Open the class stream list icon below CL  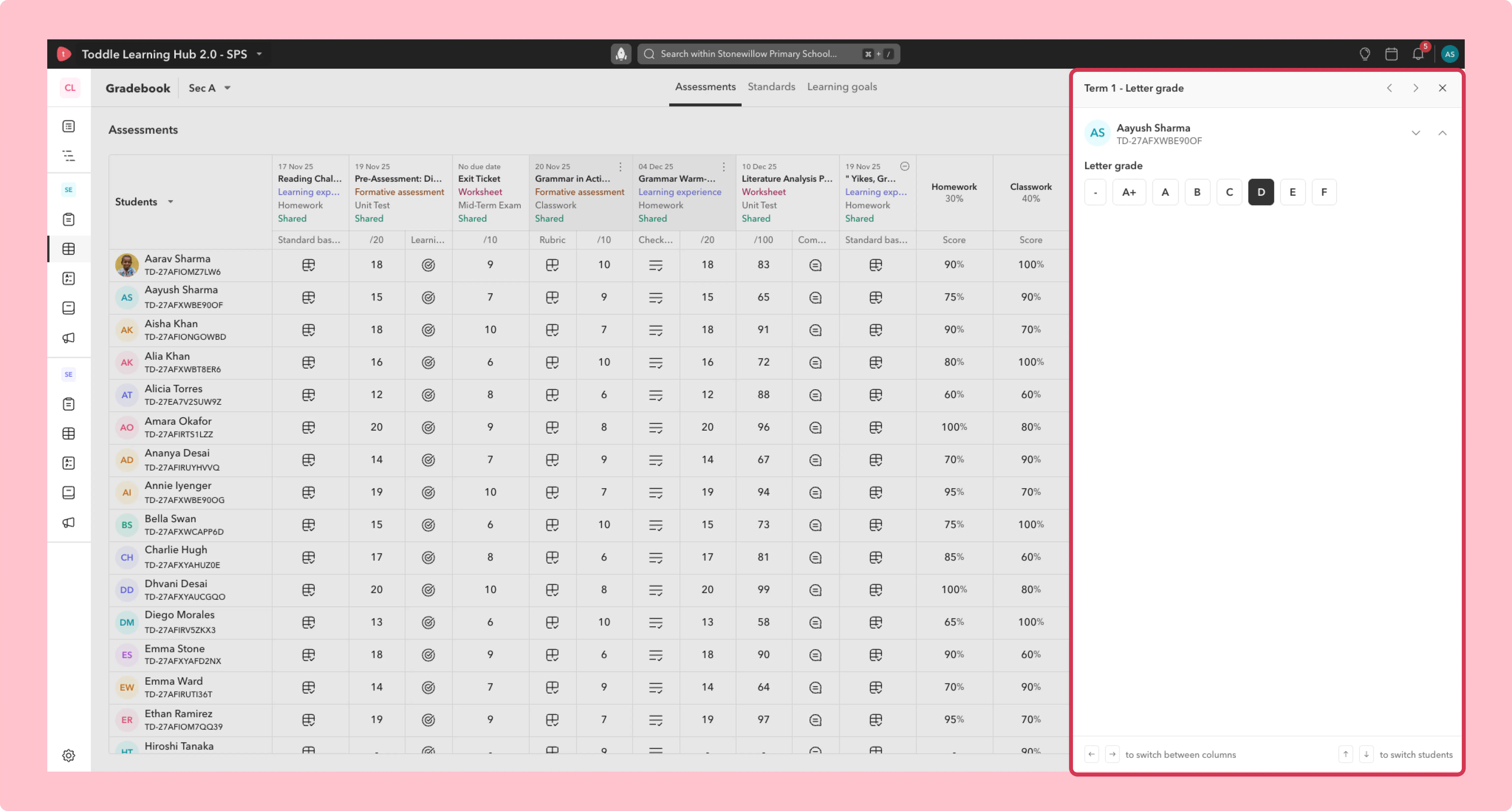[x=69, y=126]
